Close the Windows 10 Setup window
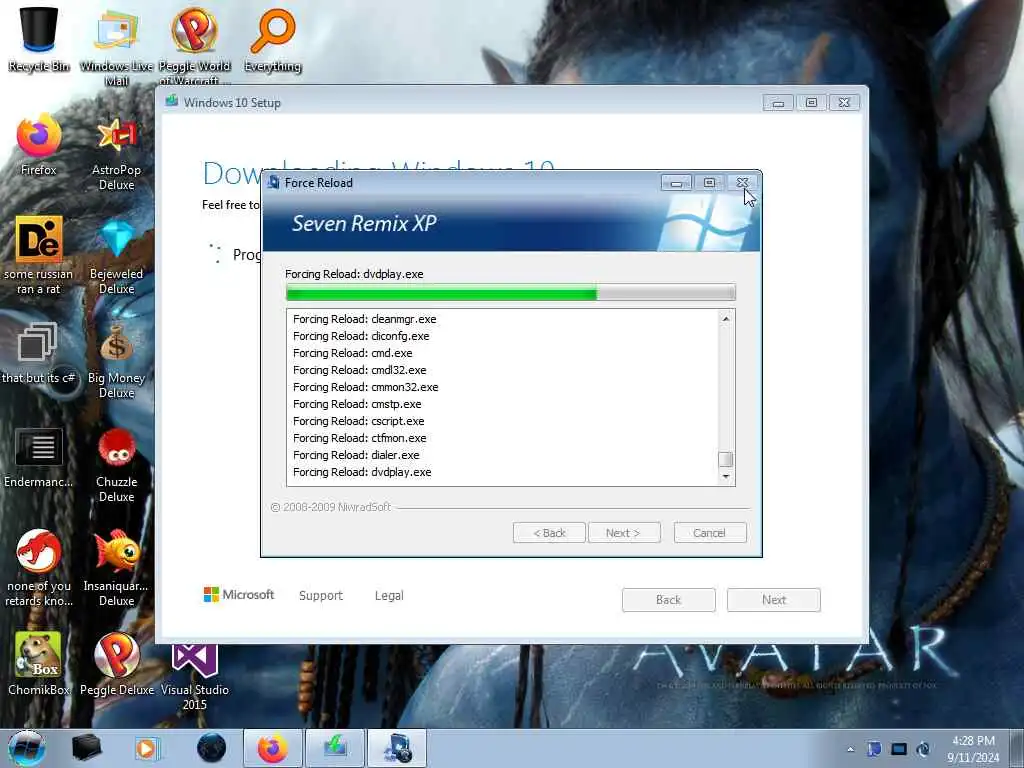Viewport: 1024px width, 768px height. [x=844, y=103]
